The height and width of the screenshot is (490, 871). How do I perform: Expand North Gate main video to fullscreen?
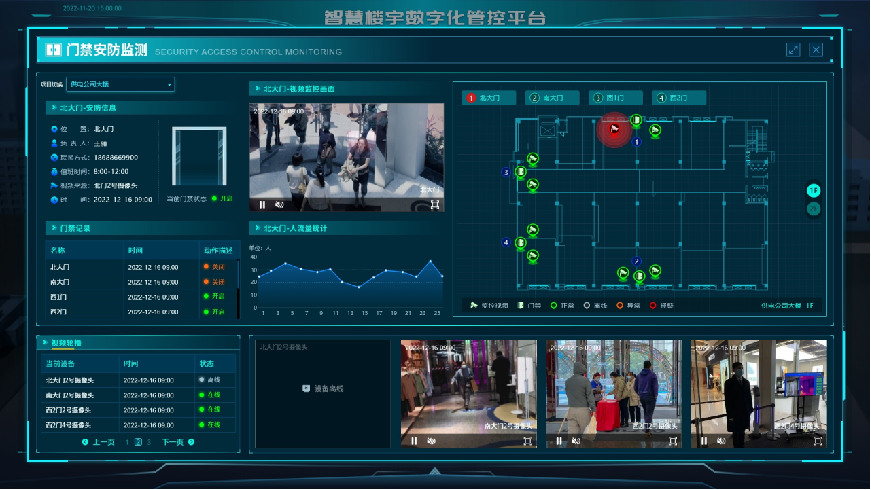(435, 204)
